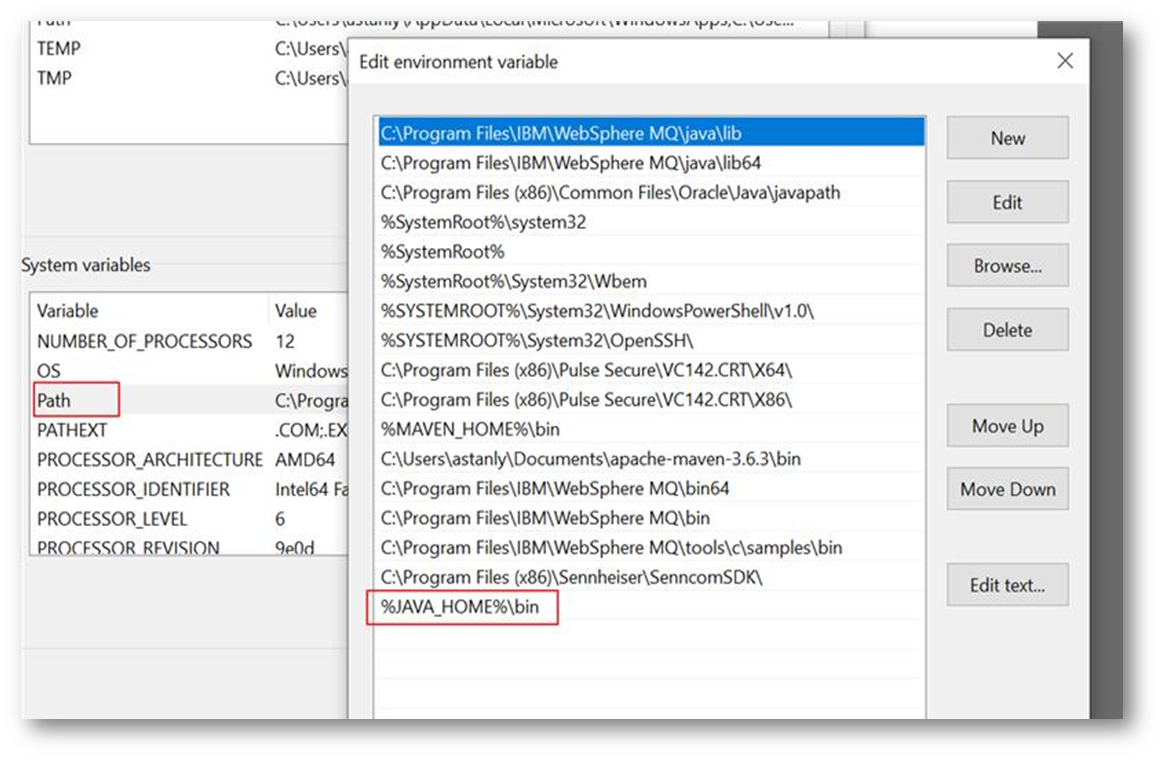
Task: Select the Oracle Java javapath entry
Action: point(610,192)
